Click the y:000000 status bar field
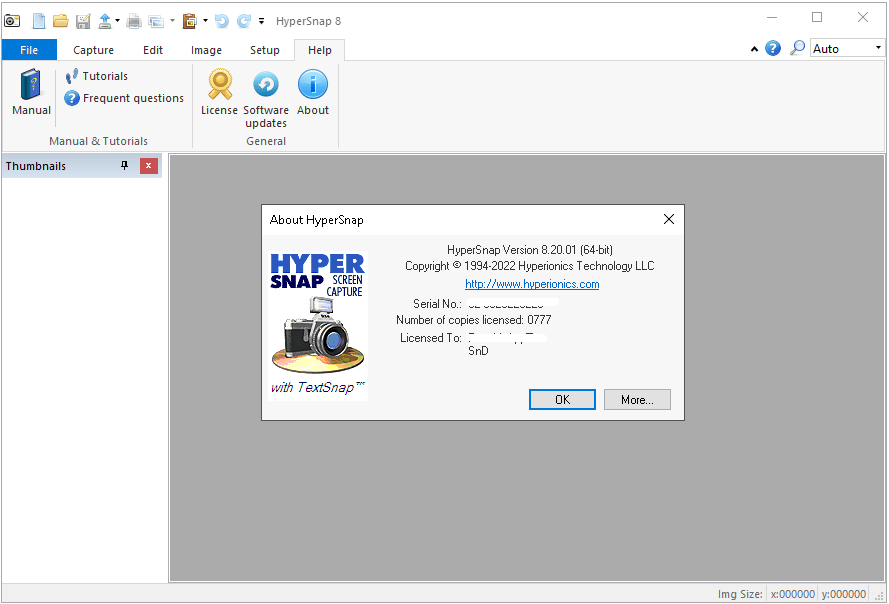889x604 pixels. 844,594
